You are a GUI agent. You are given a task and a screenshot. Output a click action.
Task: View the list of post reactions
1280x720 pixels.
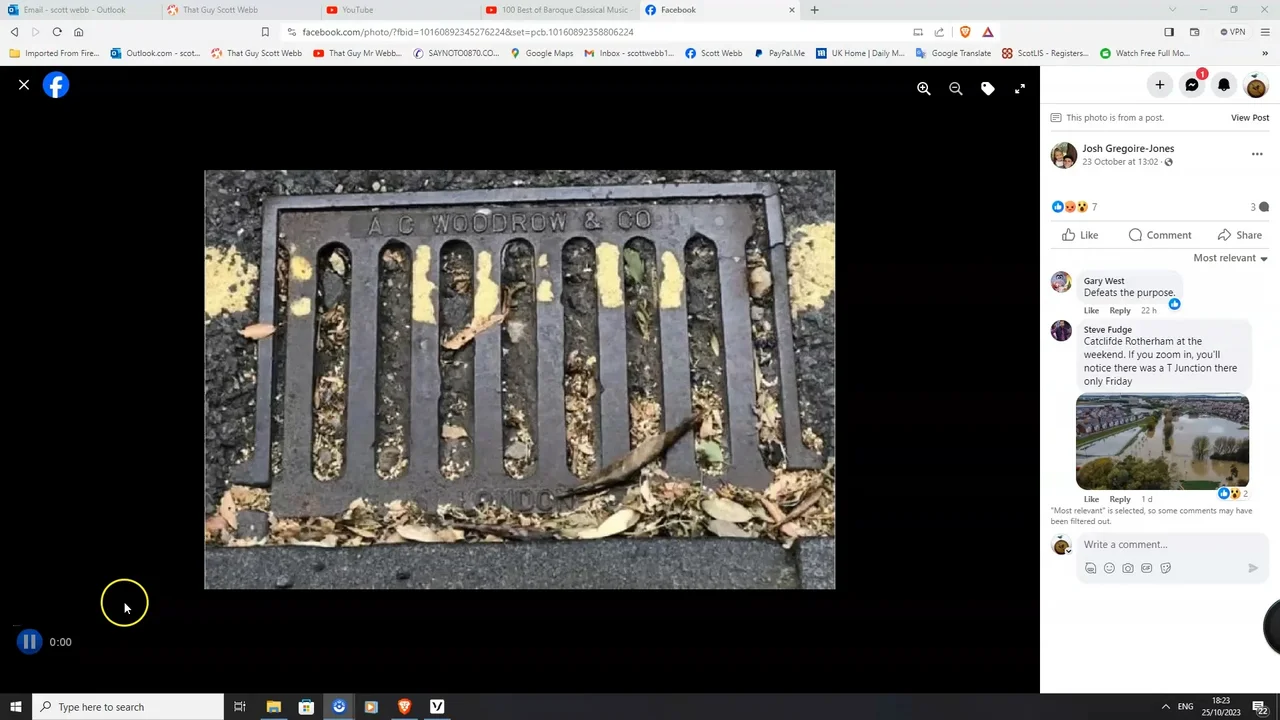[x=1074, y=207]
